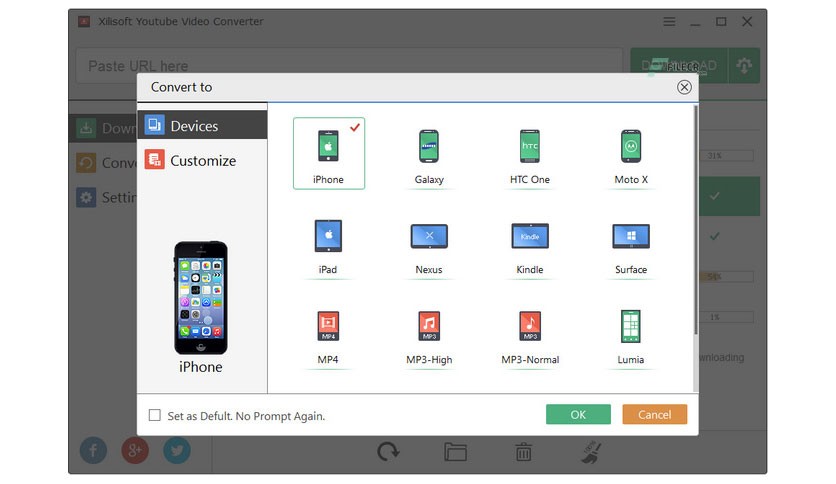The image size is (836, 484).
Task: Open the Download section in main sidebar
Action: [x=103, y=128]
